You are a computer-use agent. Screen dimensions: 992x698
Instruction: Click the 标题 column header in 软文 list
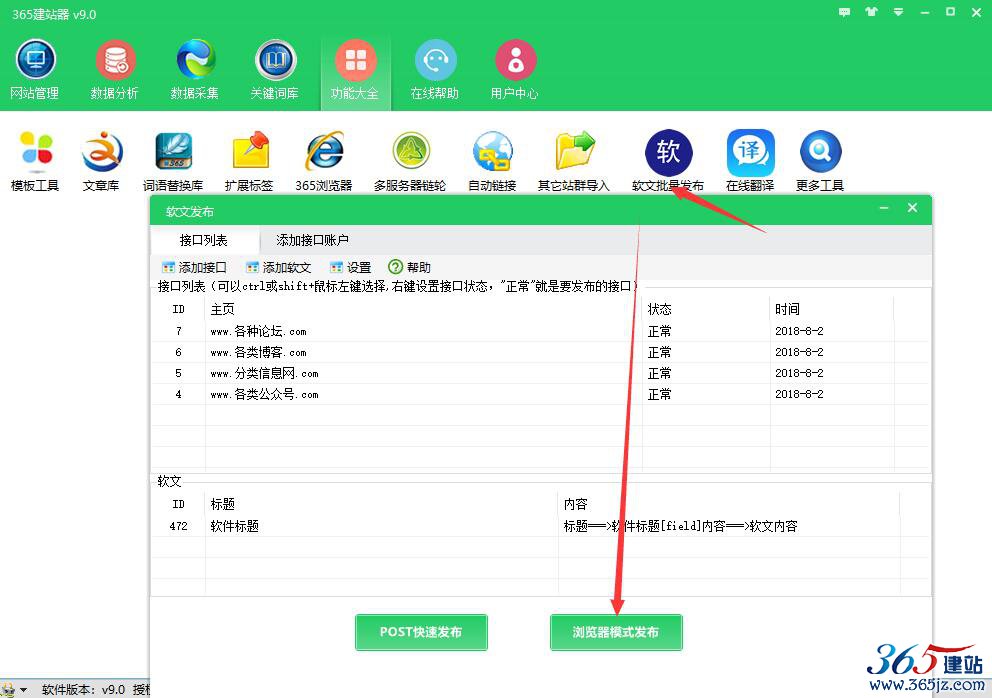tap(223, 504)
